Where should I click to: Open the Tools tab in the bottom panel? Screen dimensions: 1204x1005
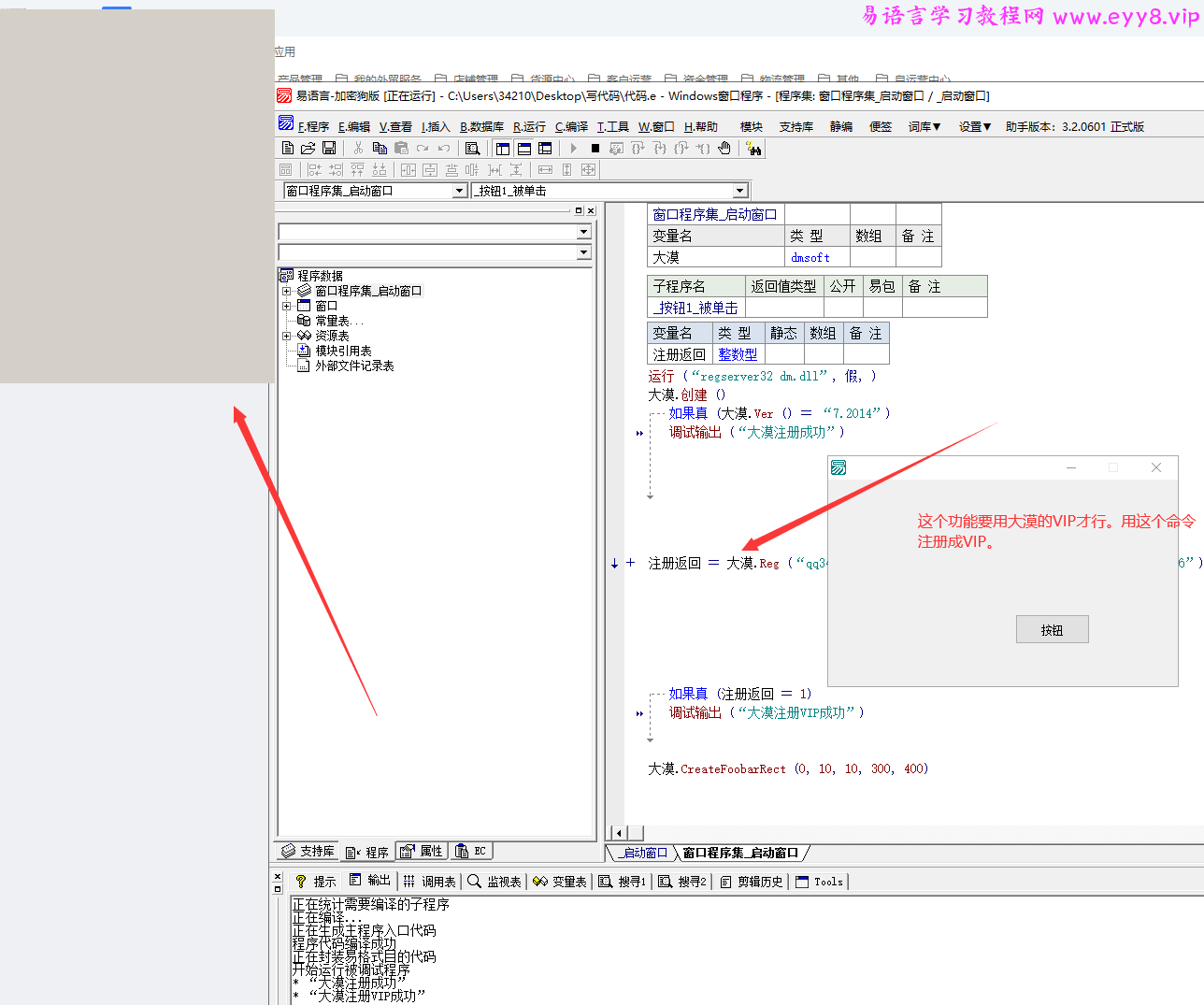(820, 881)
